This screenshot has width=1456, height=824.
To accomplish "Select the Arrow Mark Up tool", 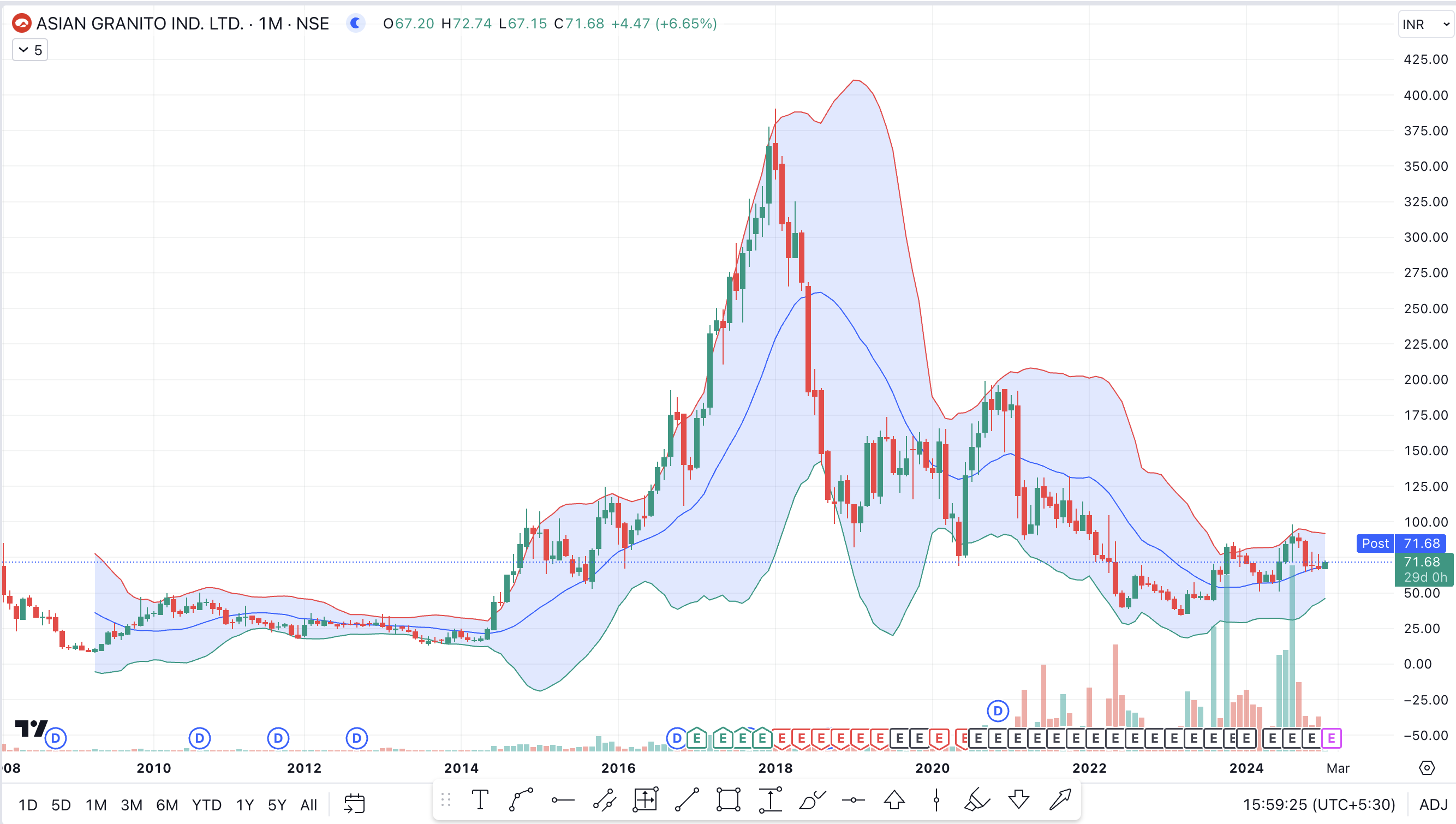I will click(x=894, y=799).
